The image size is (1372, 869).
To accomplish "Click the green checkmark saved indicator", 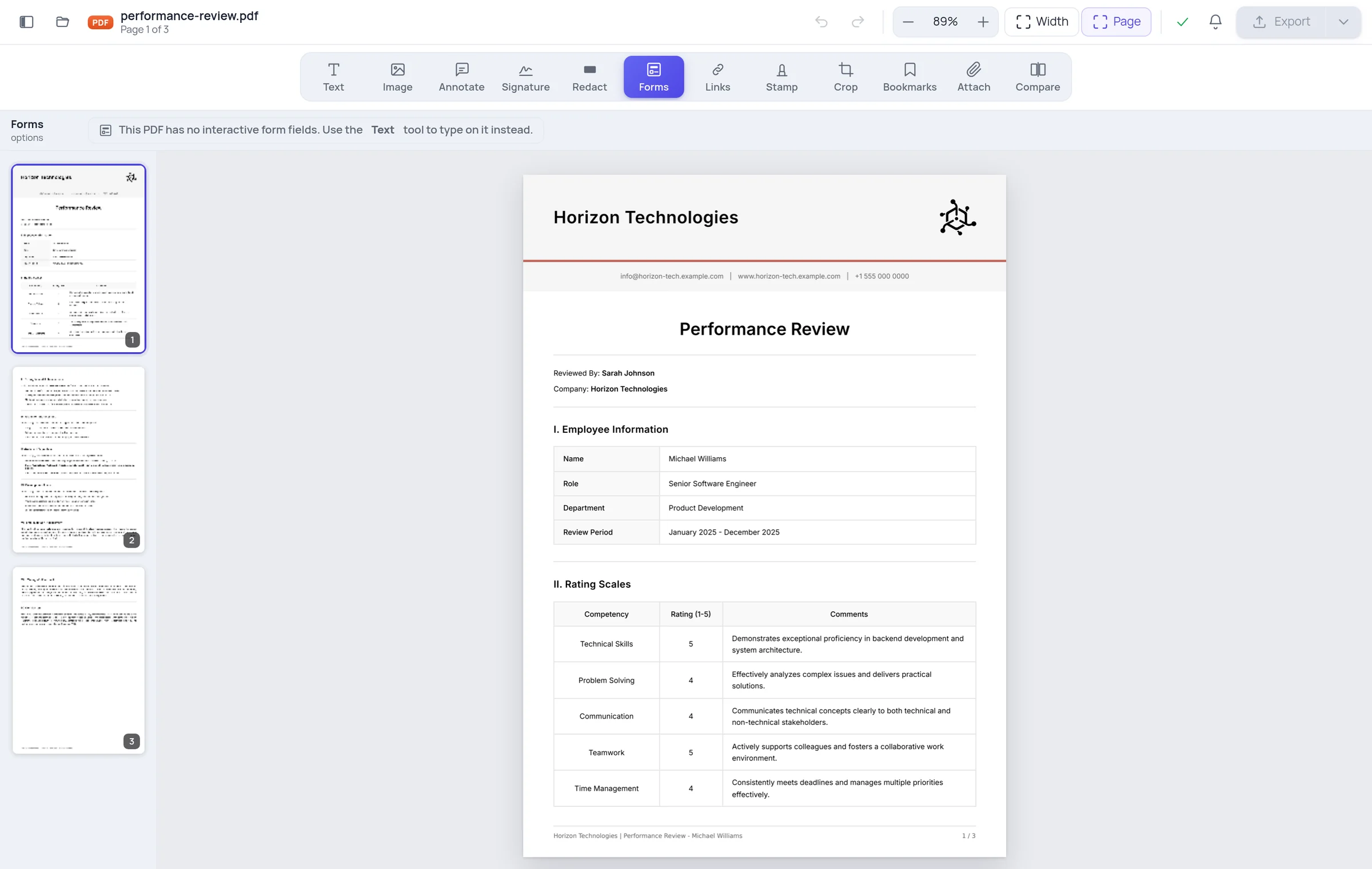I will (x=1182, y=22).
